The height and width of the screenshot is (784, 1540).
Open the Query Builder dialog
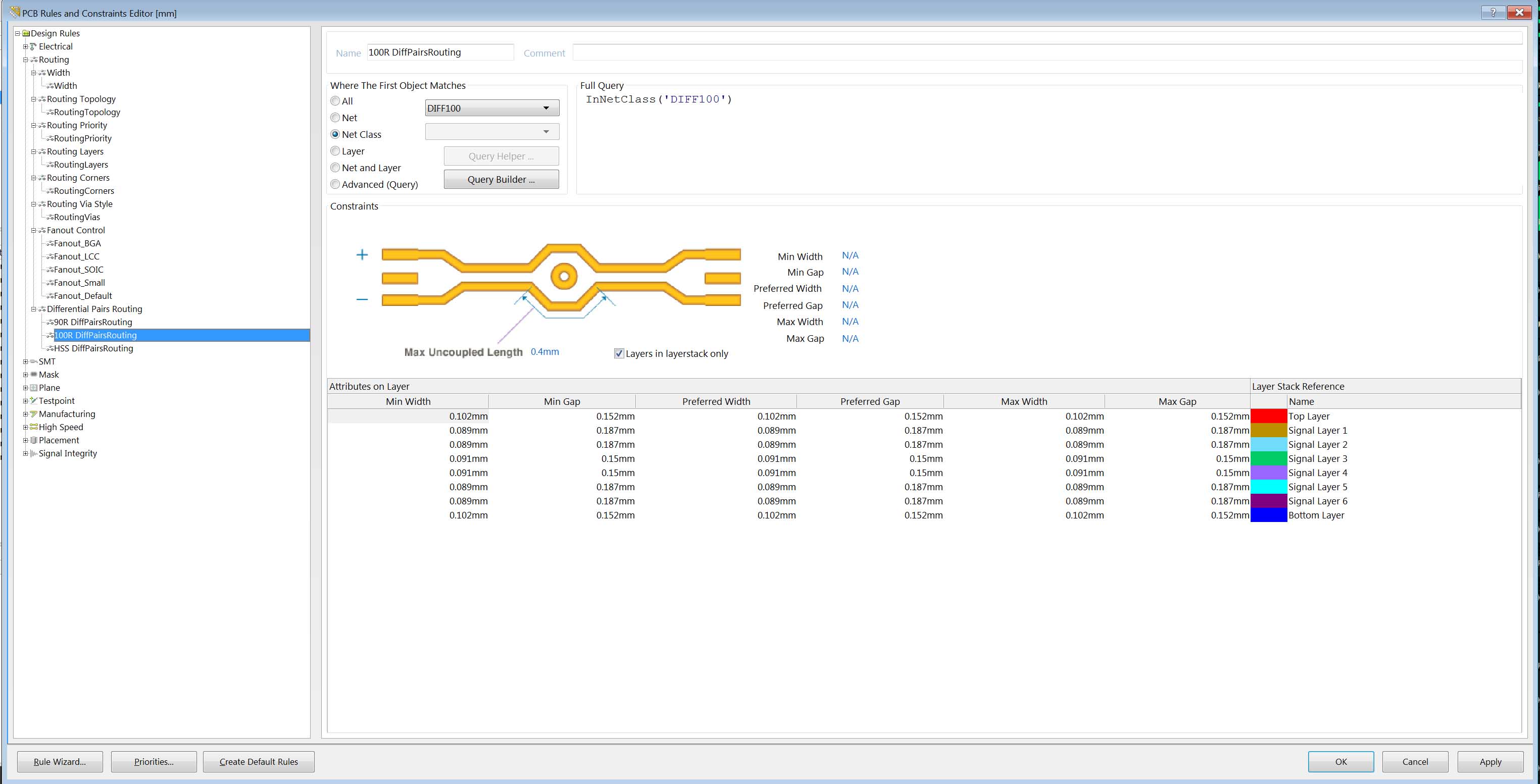[501, 179]
